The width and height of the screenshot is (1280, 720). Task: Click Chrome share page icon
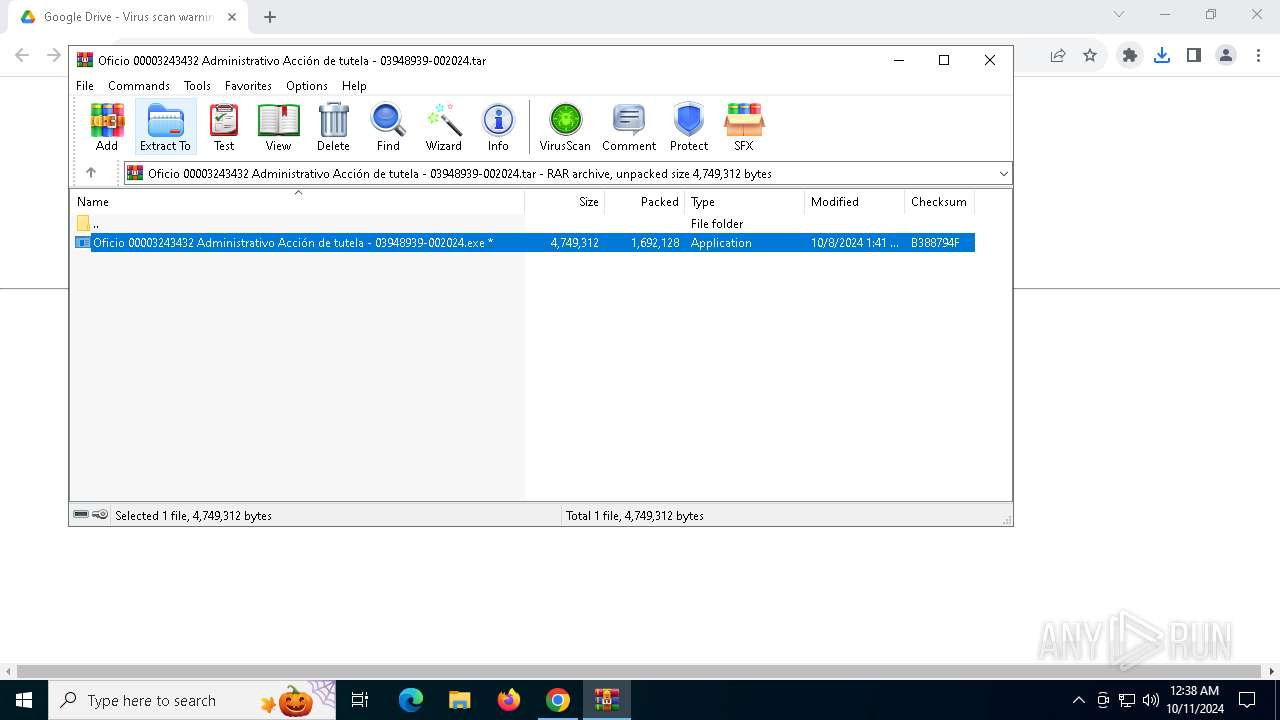point(1058,56)
